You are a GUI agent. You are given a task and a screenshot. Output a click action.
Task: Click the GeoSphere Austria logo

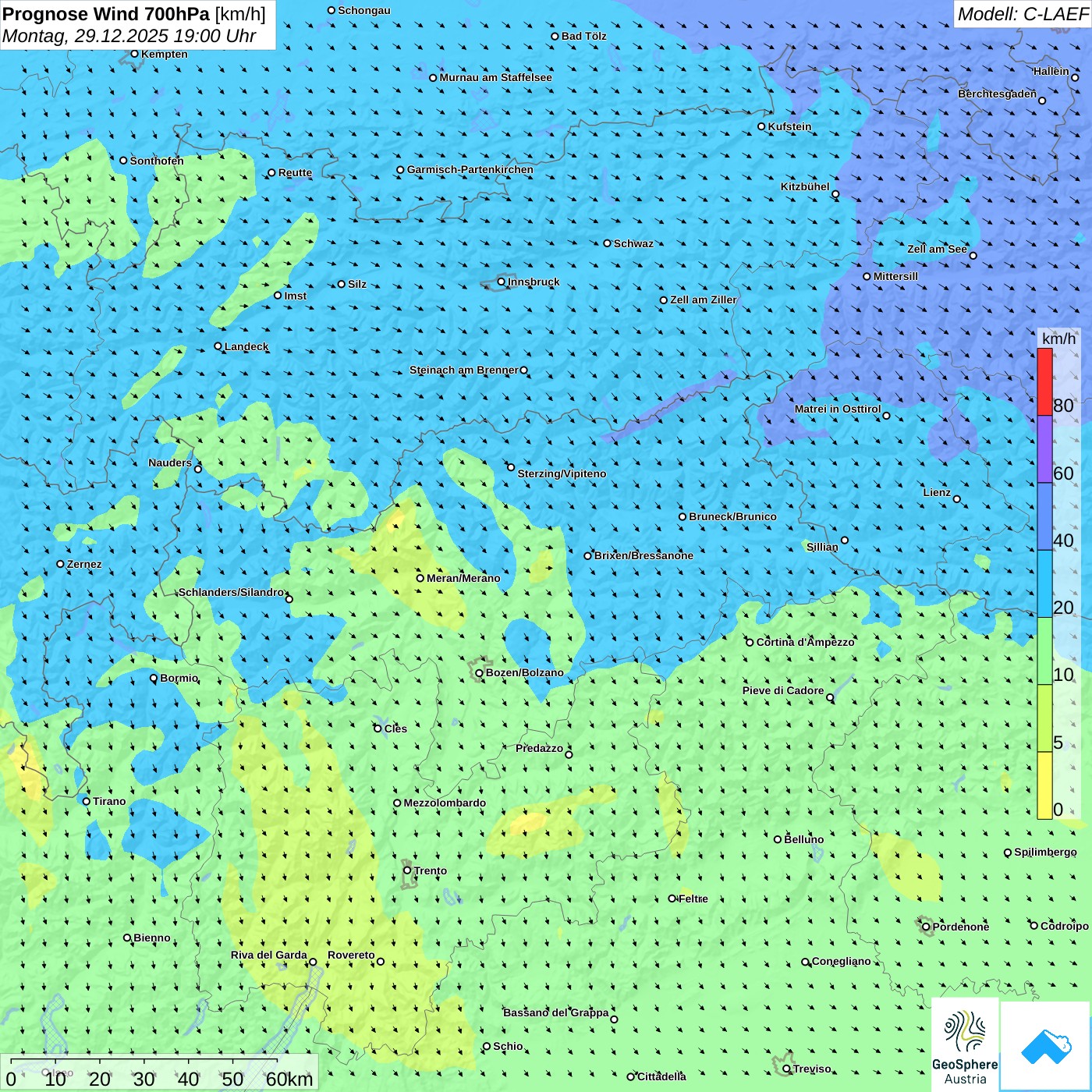965,1044
